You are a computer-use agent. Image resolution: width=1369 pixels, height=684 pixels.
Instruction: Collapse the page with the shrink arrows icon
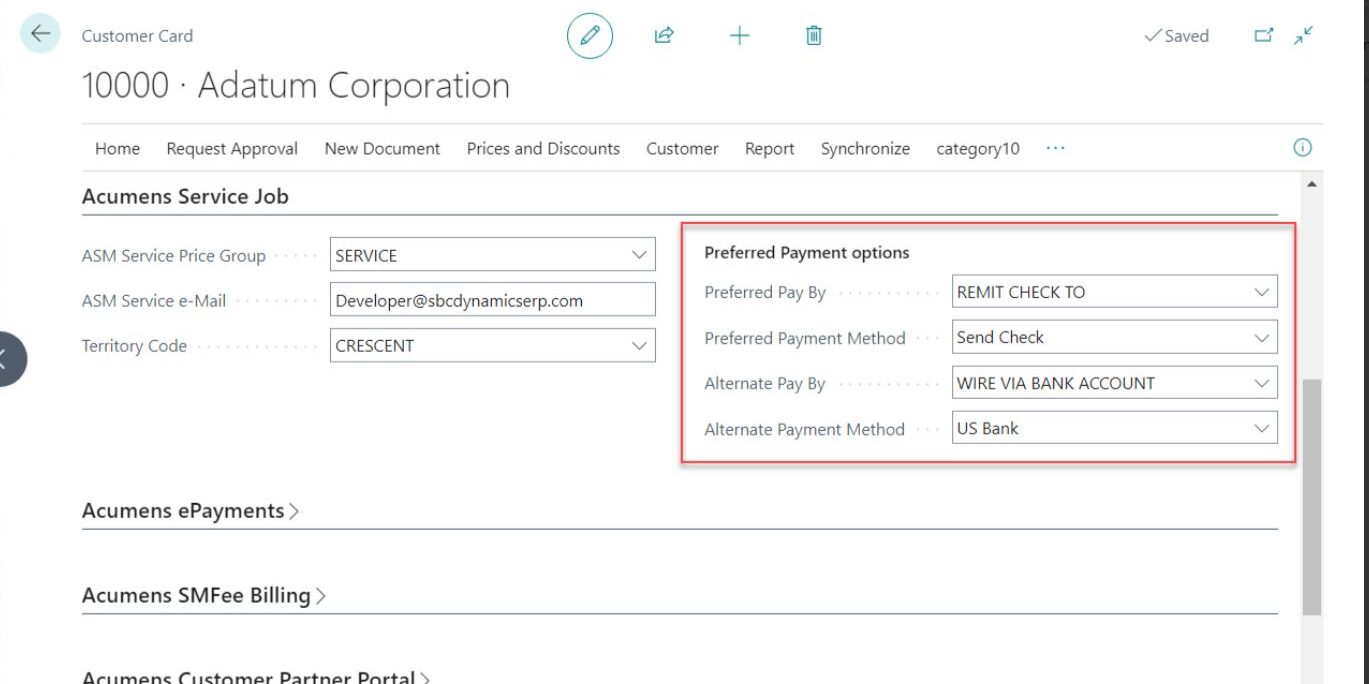click(x=1302, y=34)
